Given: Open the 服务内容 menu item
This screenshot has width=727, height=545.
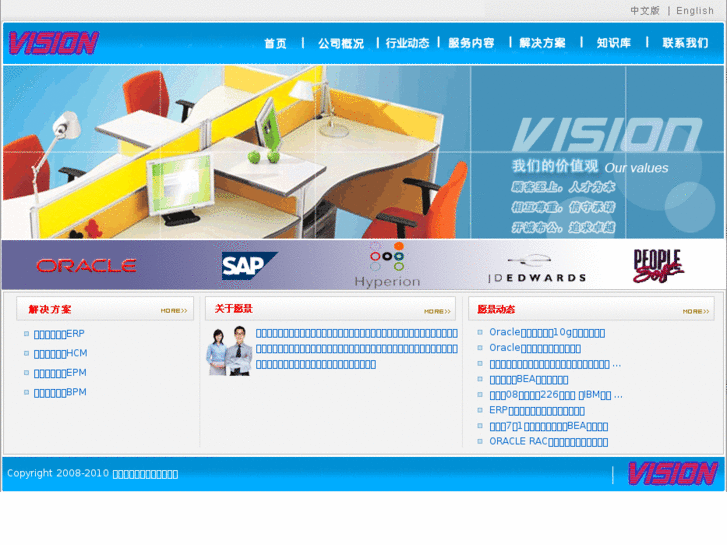Looking at the screenshot, I should coord(471,43).
